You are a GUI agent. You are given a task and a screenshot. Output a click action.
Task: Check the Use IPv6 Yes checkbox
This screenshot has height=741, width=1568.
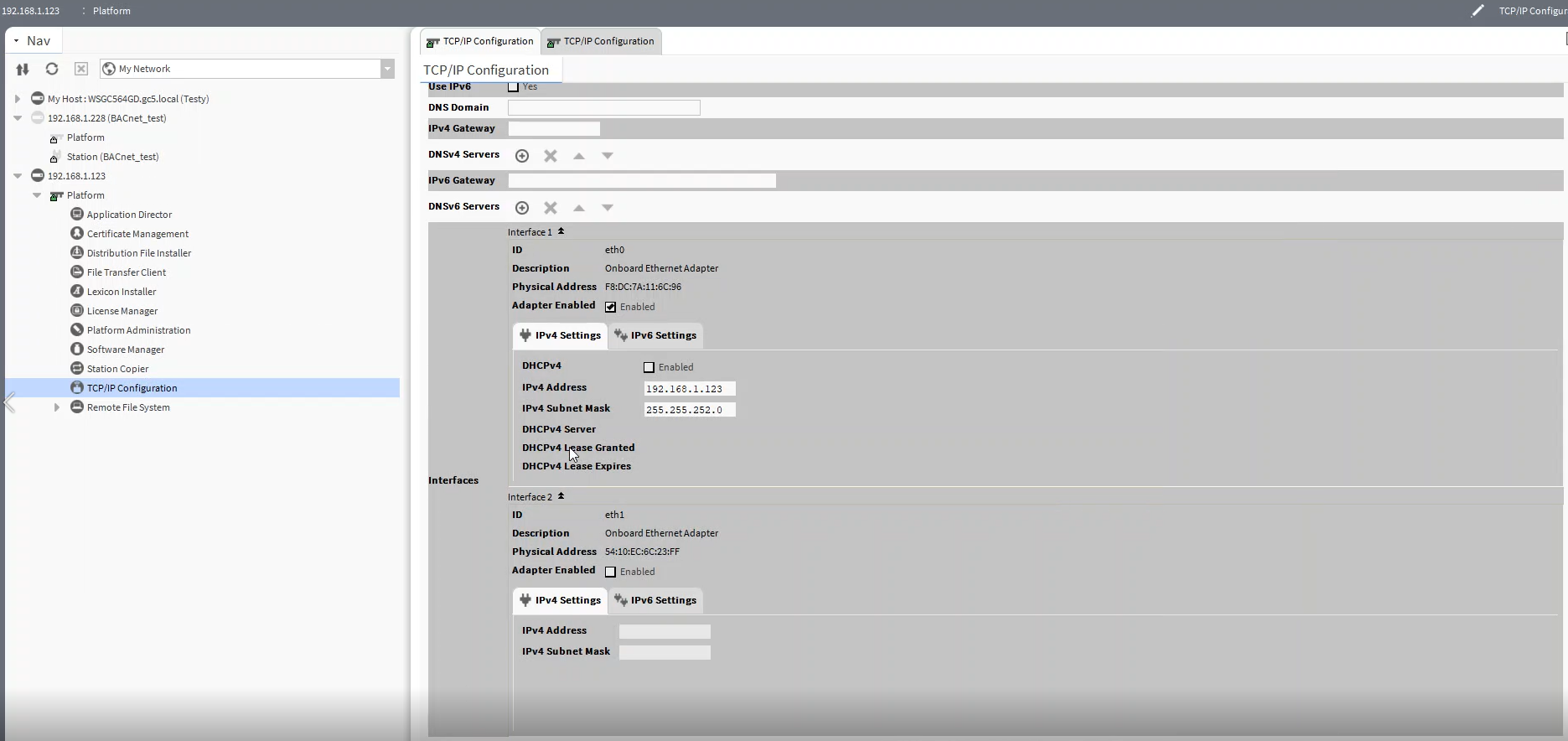(x=513, y=86)
